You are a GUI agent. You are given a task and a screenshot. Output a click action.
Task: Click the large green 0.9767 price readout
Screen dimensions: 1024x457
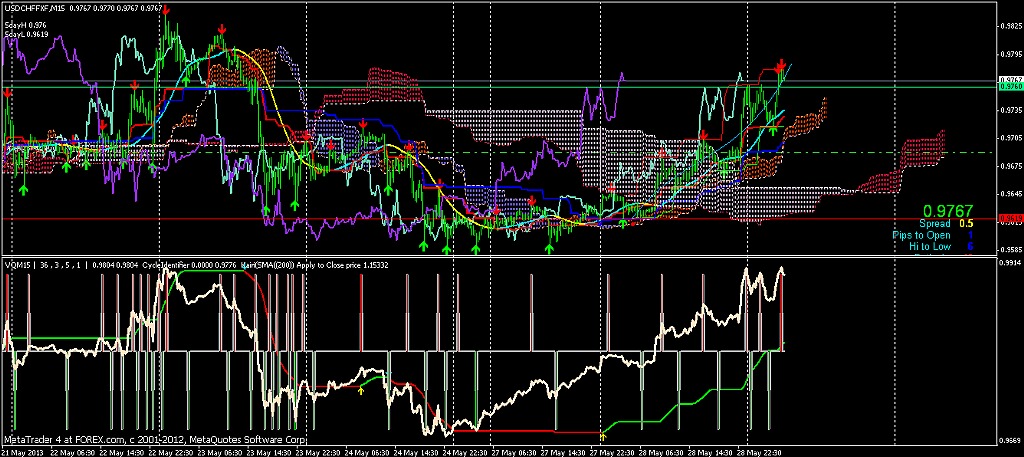click(x=948, y=211)
